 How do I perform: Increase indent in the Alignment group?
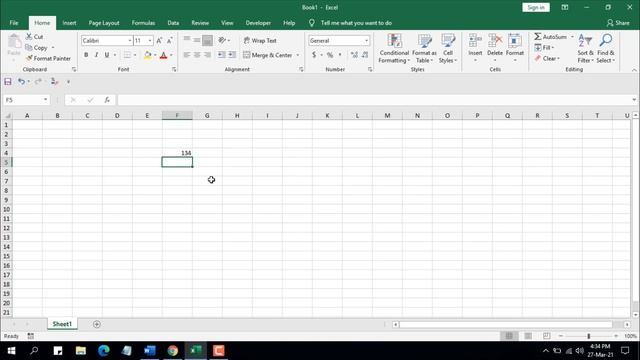pos(232,55)
